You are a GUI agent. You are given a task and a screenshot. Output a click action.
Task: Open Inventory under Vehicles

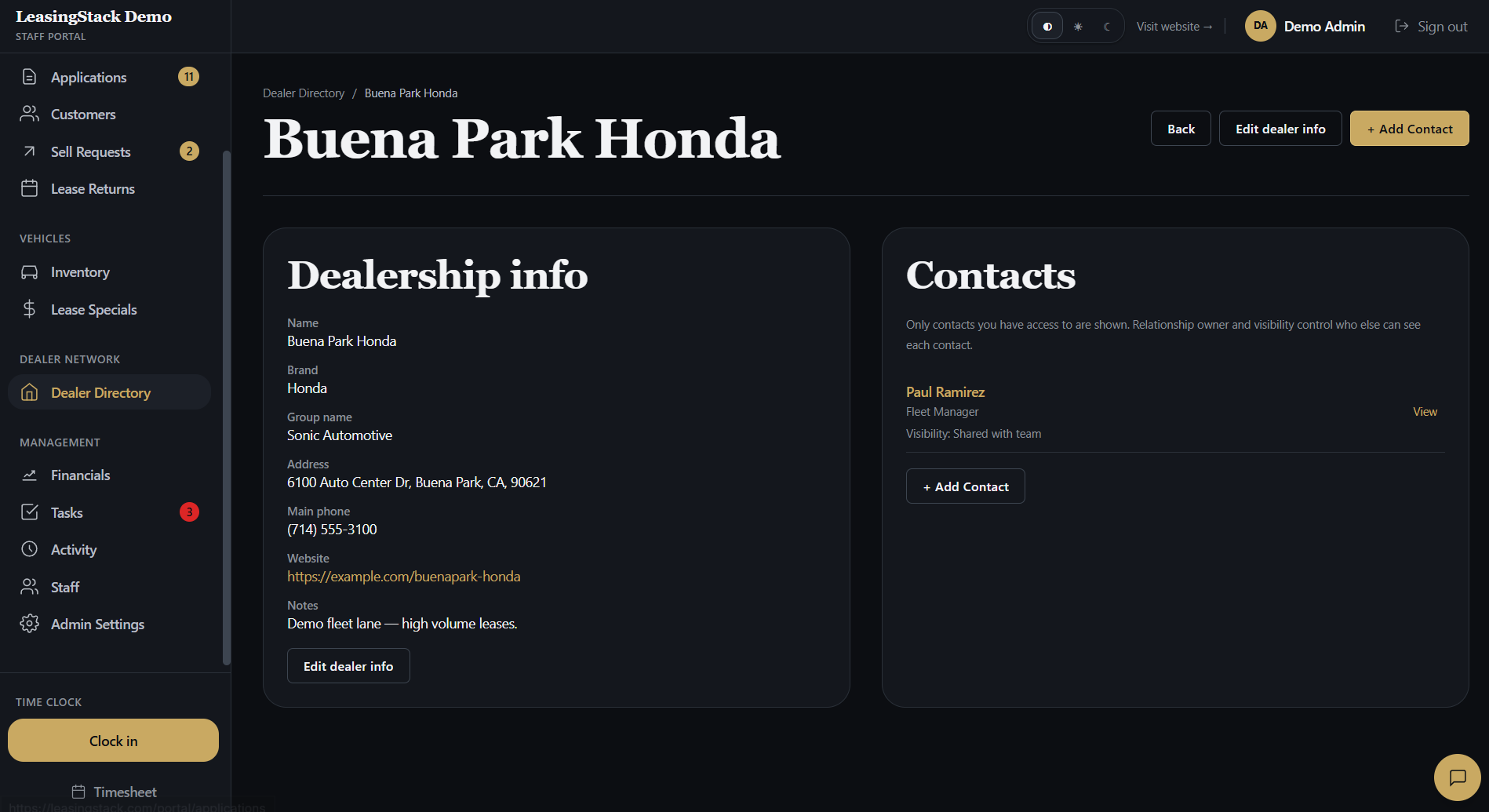(x=110, y=272)
